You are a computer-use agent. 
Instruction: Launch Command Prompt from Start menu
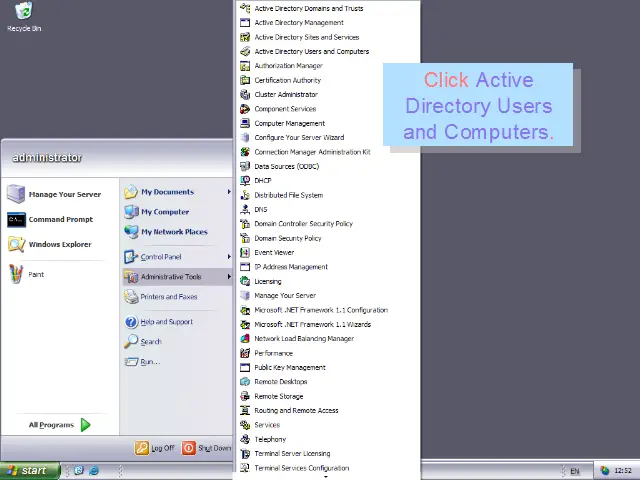(59, 220)
